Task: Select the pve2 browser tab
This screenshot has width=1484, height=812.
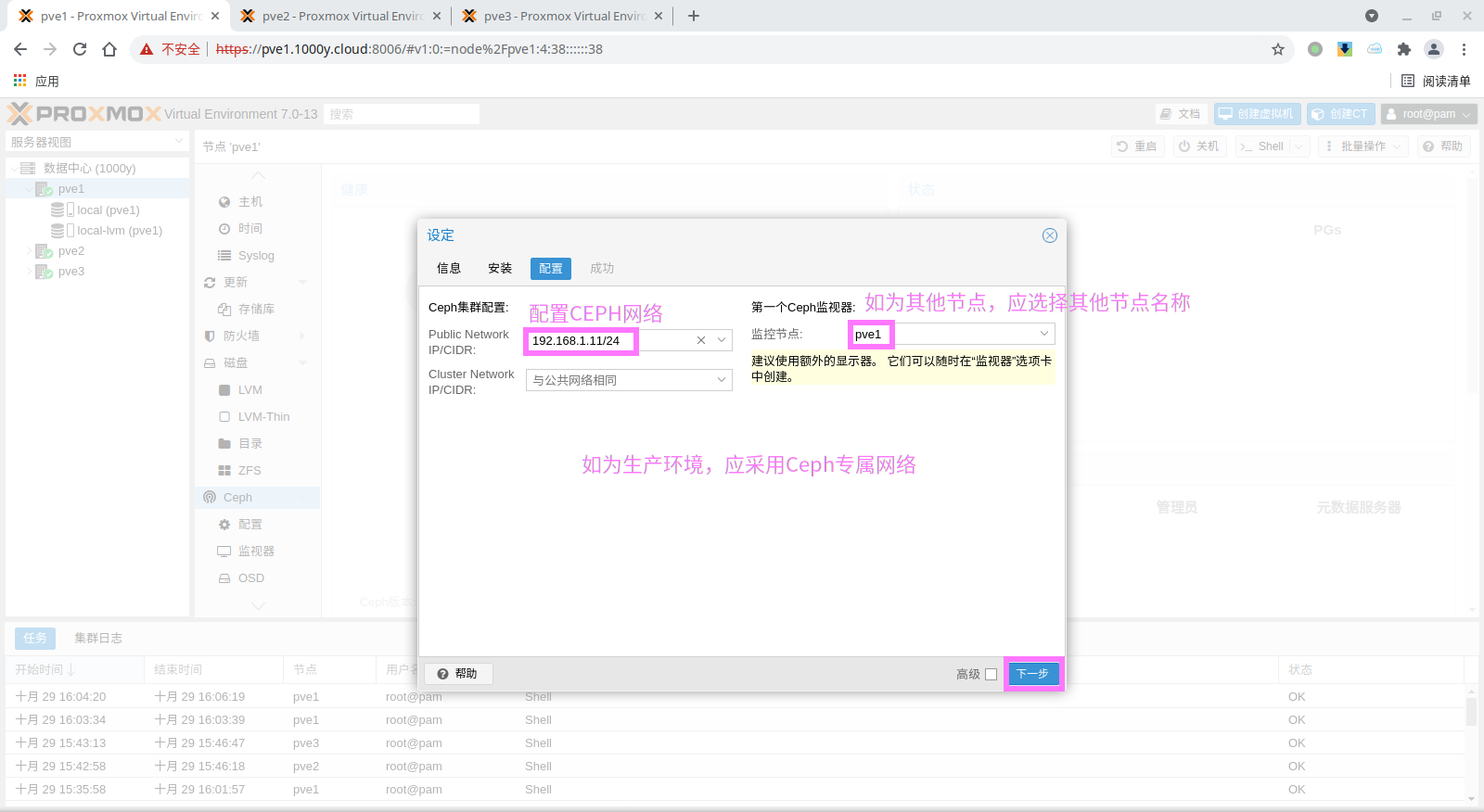Action: (x=340, y=16)
